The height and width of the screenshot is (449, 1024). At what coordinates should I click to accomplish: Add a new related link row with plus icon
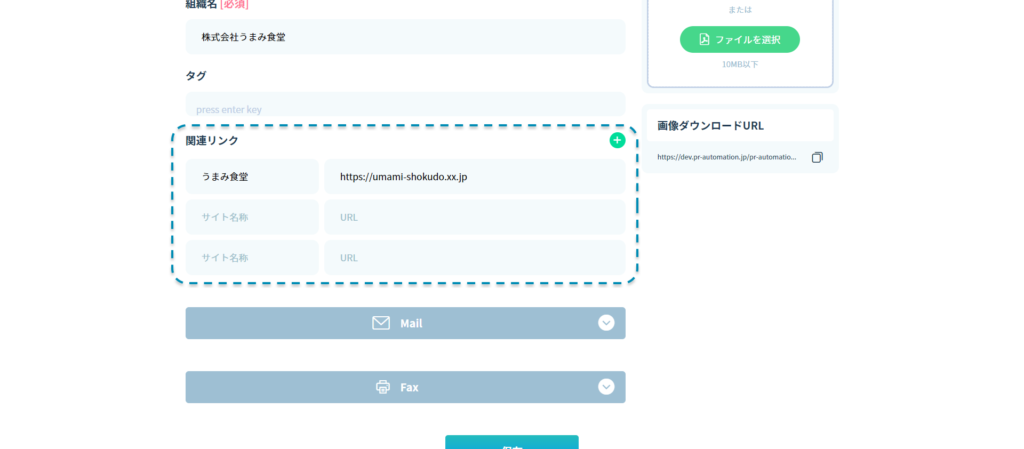coord(617,140)
